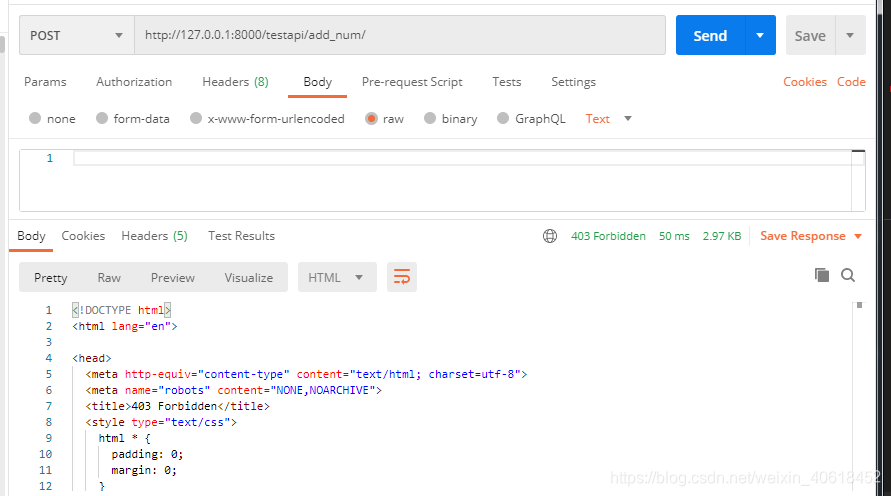Click the 403 Forbidden status text
The image size is (891, 496).
(x=608, y=236)
